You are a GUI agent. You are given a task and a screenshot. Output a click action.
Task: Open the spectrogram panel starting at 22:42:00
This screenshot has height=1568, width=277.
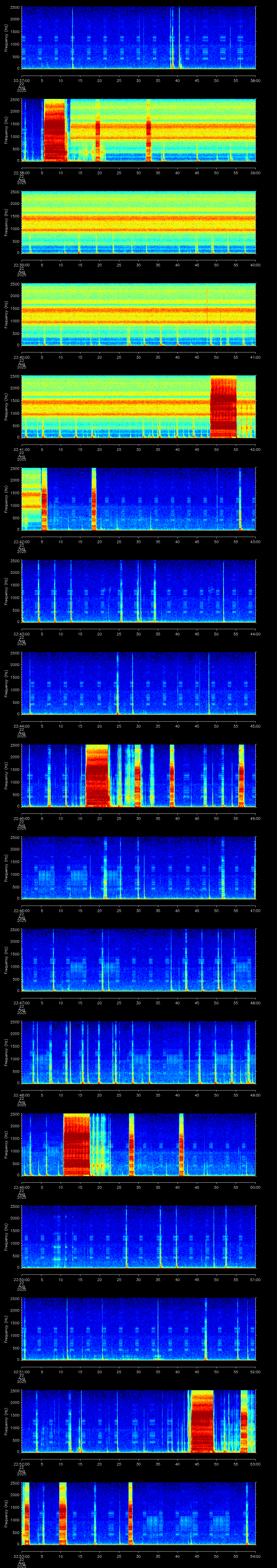pyautogui.click(x=139, y=499)
